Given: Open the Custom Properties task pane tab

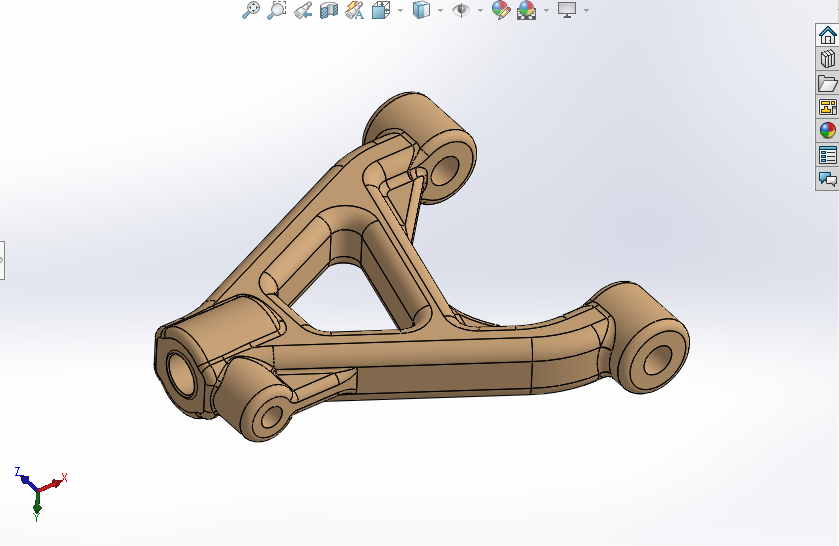Looking at the screenshot, I should pos(827,155).
